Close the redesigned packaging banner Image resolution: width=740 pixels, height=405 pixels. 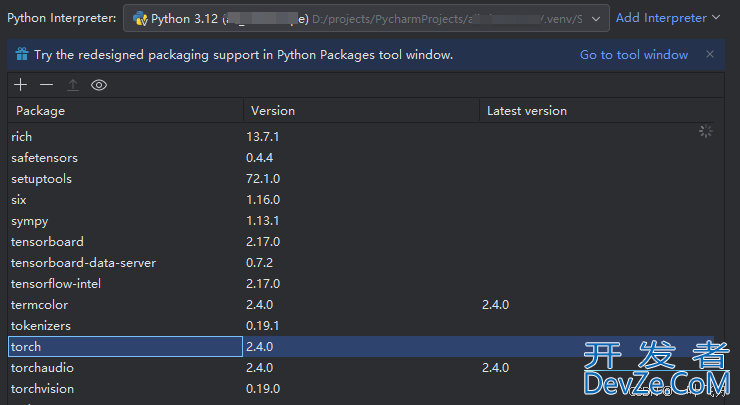coord(710,55)
